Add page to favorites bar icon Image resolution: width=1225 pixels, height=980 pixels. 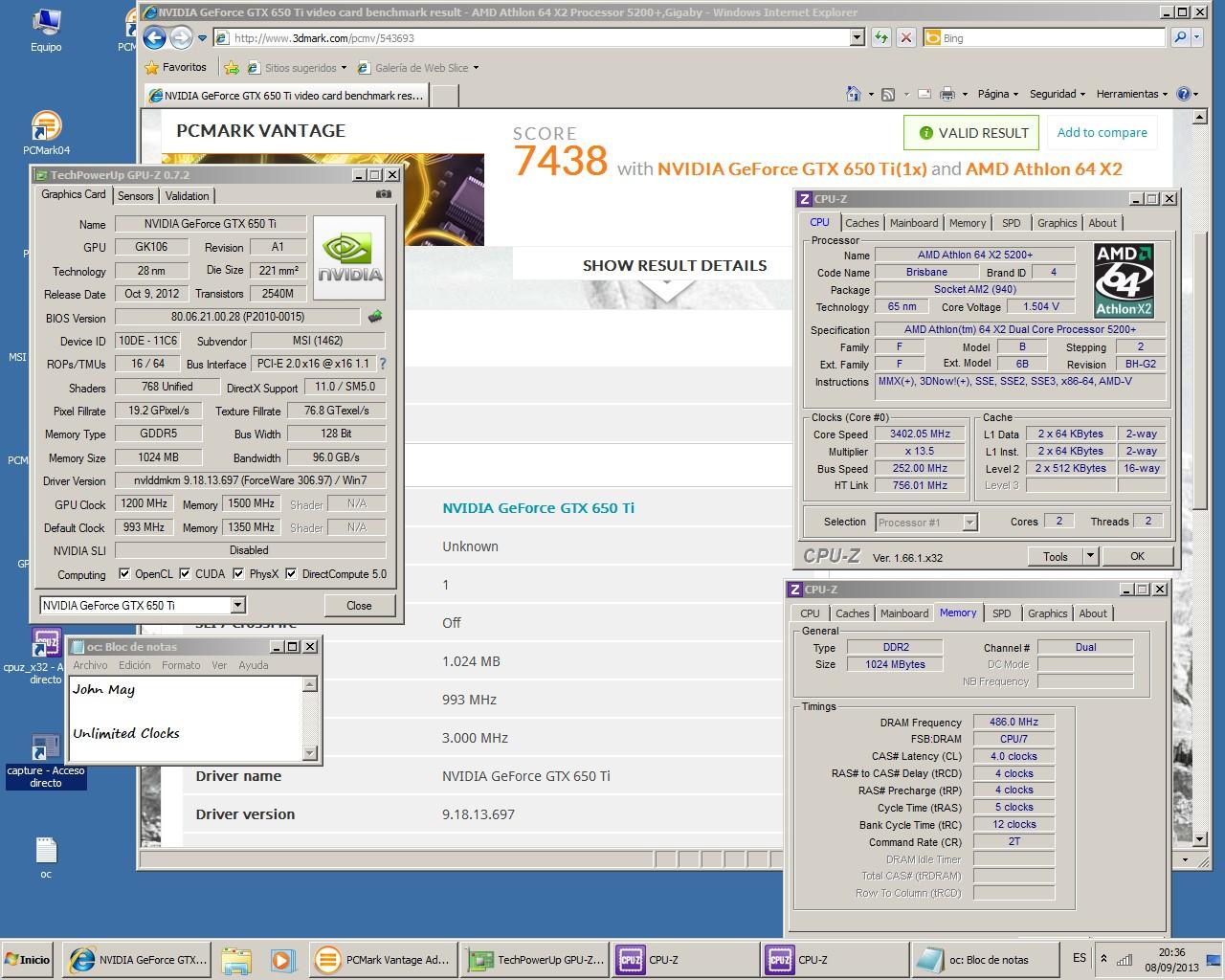click(x=231, y=68)
